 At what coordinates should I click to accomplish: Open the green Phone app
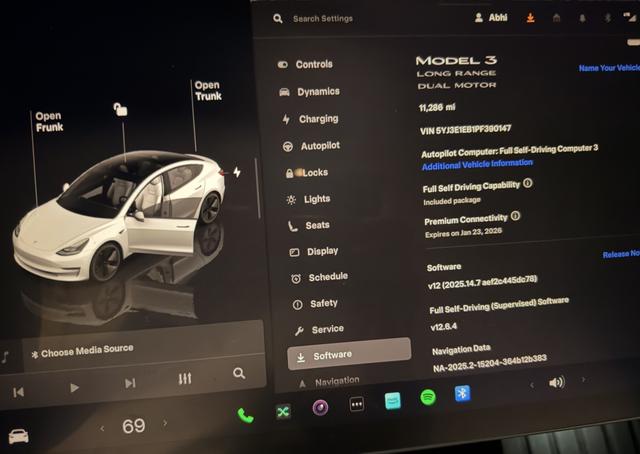(x=245, y=416)
